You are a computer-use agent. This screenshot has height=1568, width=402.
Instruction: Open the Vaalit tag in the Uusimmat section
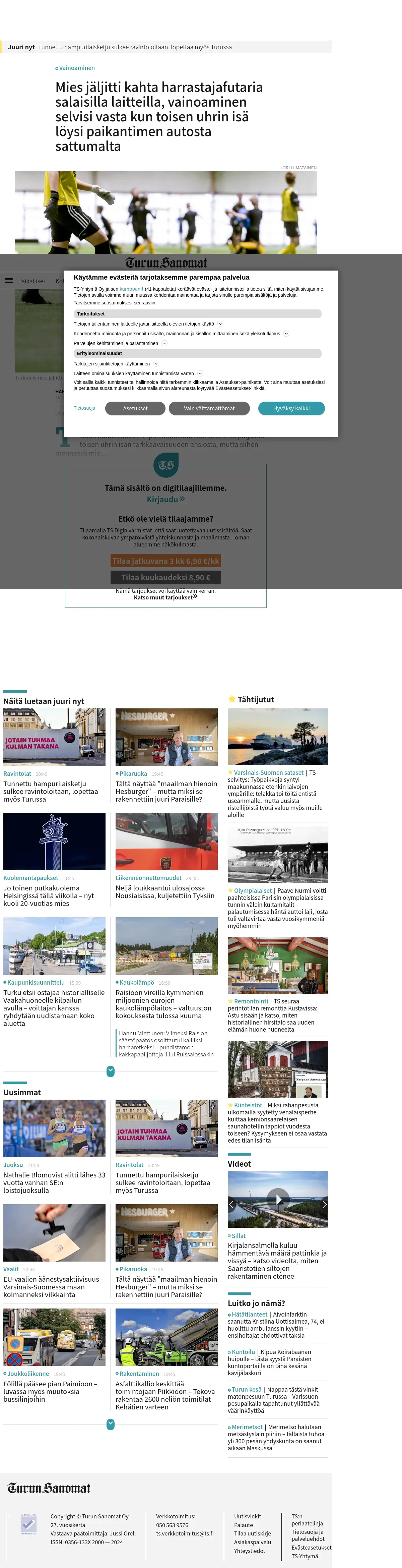[11, 1269]
